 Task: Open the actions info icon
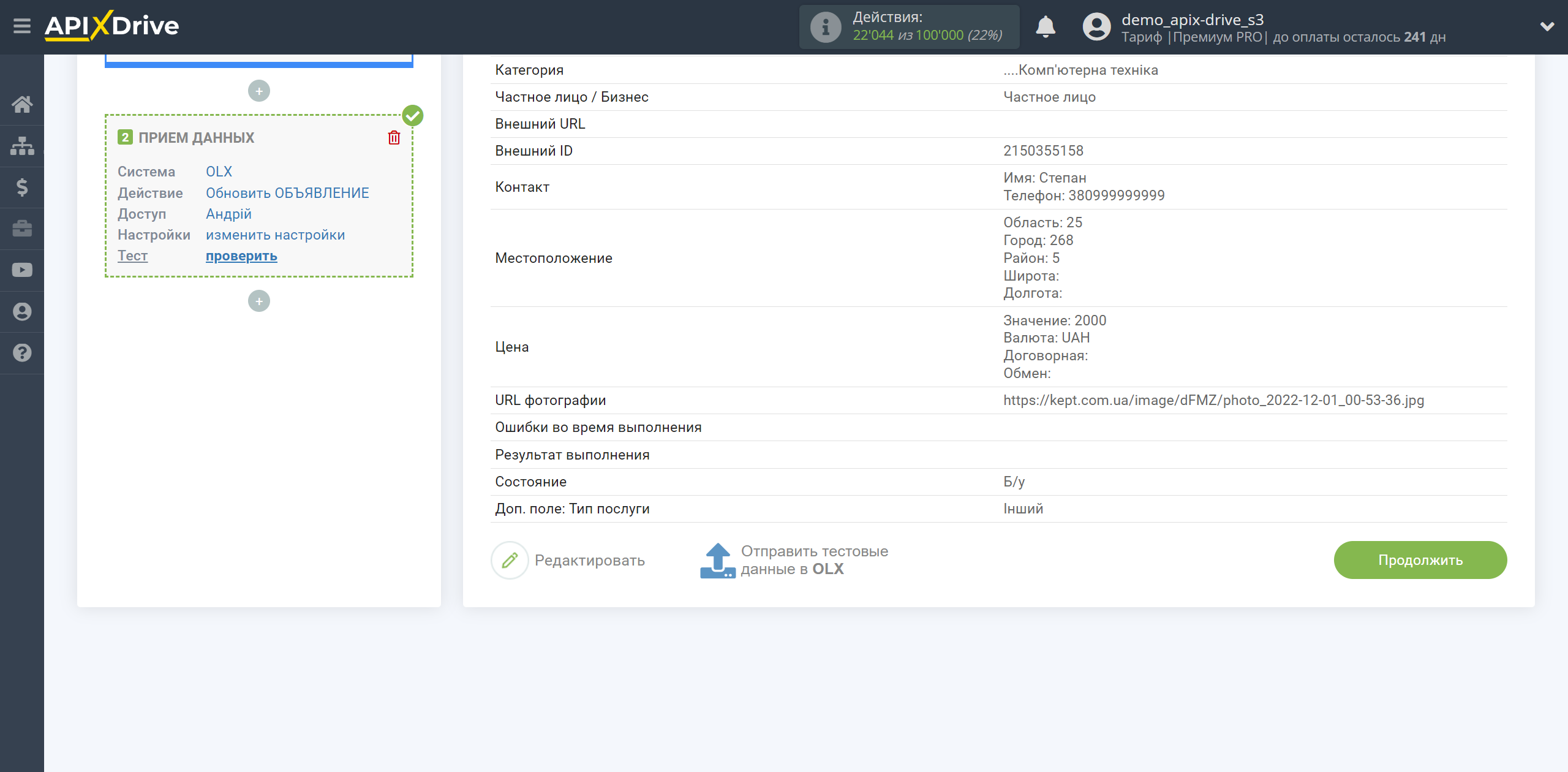pos(825,27)
